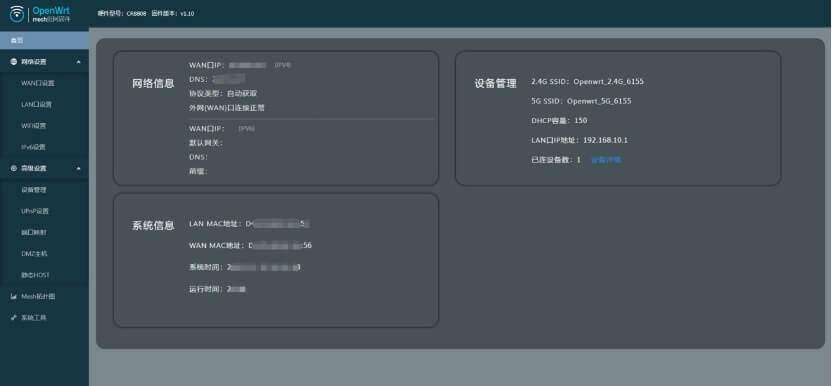832x386 pixels.
Task: Open WiFi设置 in the sidebar
Action: [33, 126]
